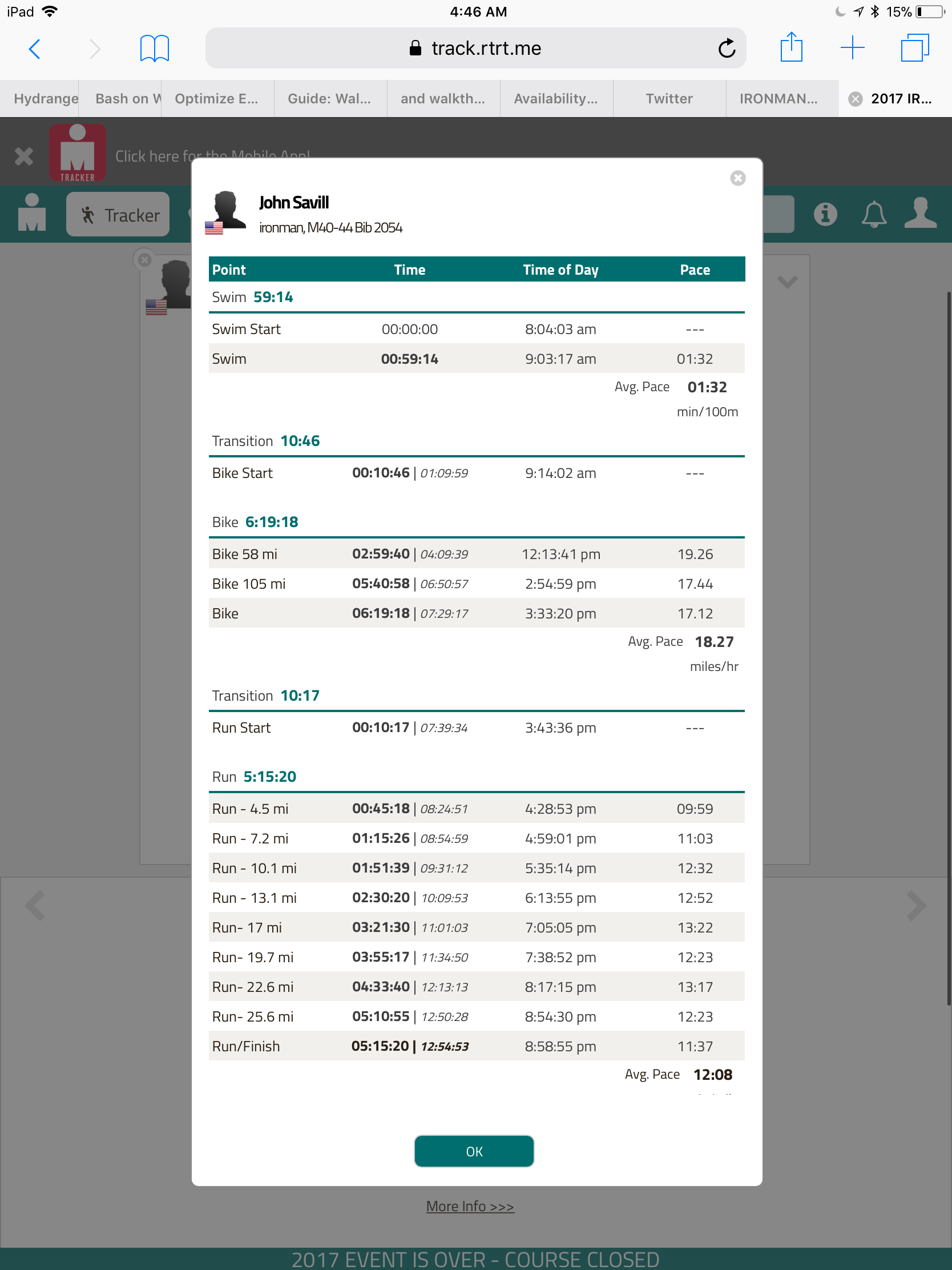
Task: Expand the chevron in the tracker panel
Action: [x=786, y=282]
